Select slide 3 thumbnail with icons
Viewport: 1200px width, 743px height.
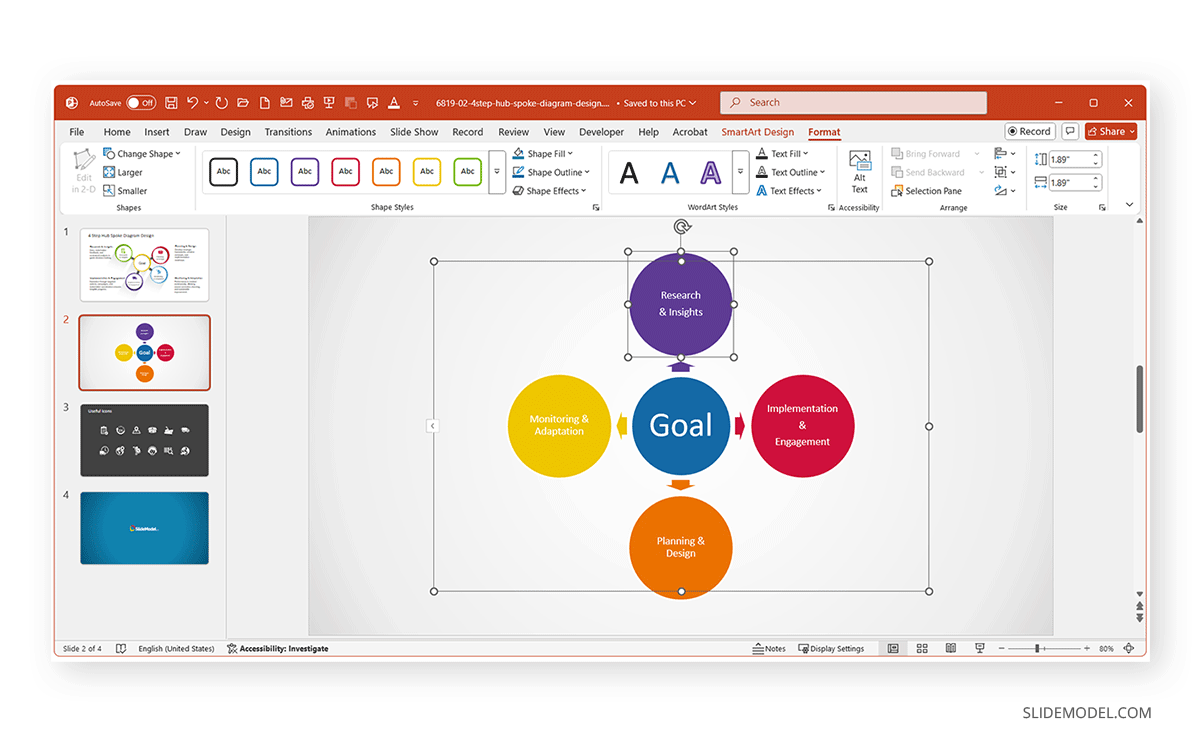(144, 440)
